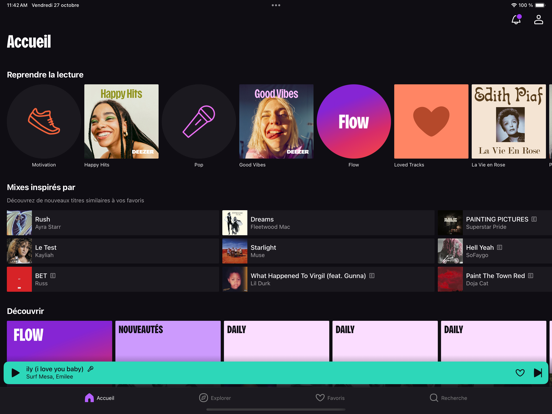
Task: Tap the Wi-Fi status indicator
Action: (514, 5)
